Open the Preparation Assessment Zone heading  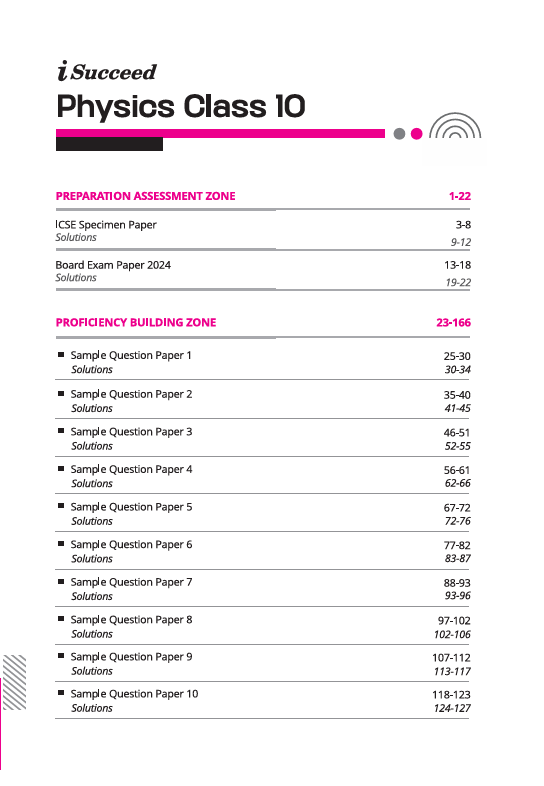coord(145,196)
